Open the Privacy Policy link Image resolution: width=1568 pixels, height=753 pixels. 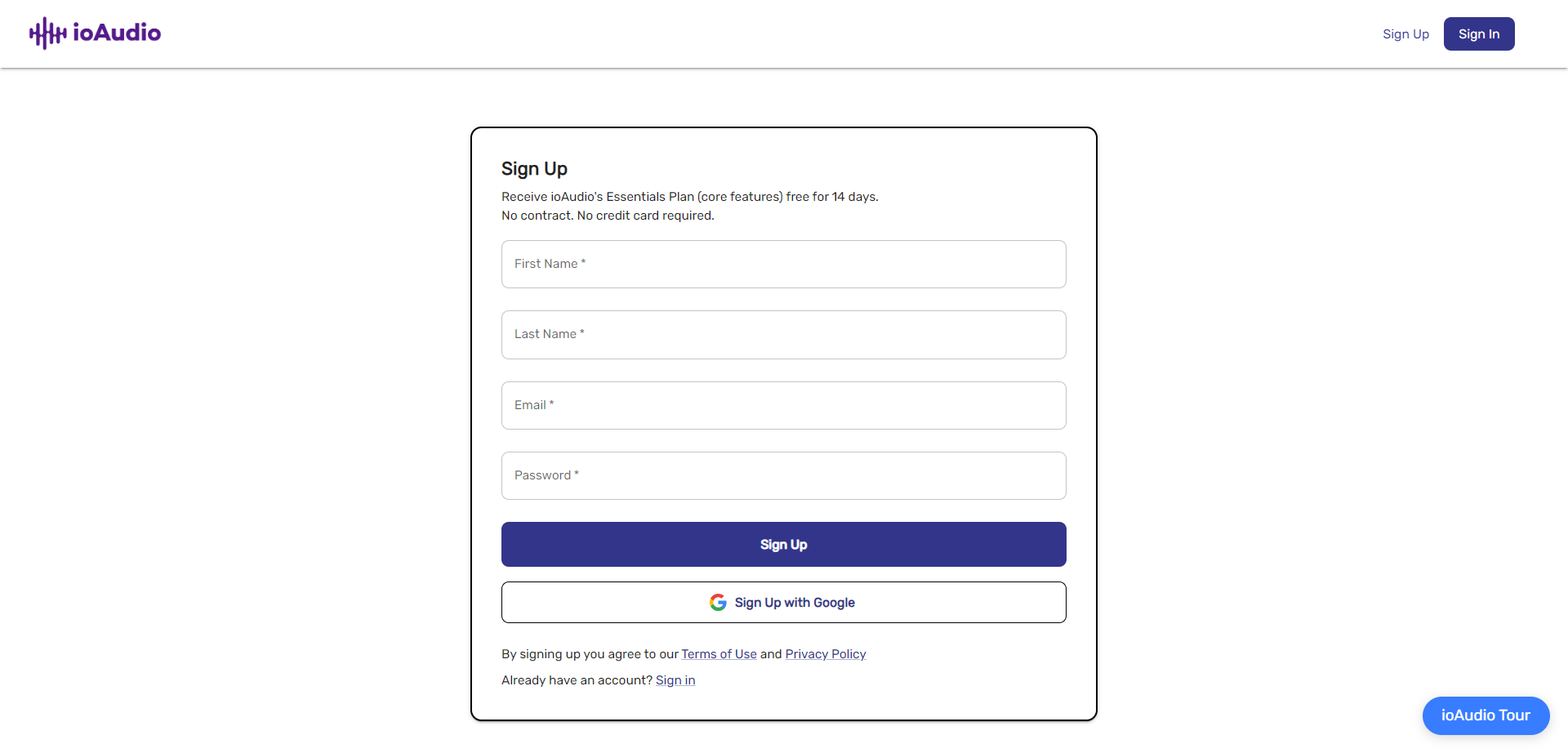825,654
